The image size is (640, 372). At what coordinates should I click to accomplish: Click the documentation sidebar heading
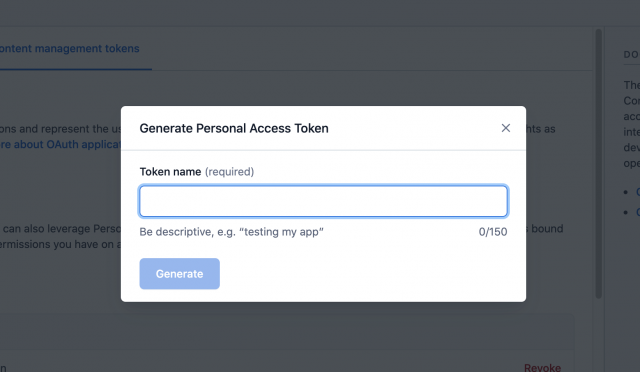631,54
